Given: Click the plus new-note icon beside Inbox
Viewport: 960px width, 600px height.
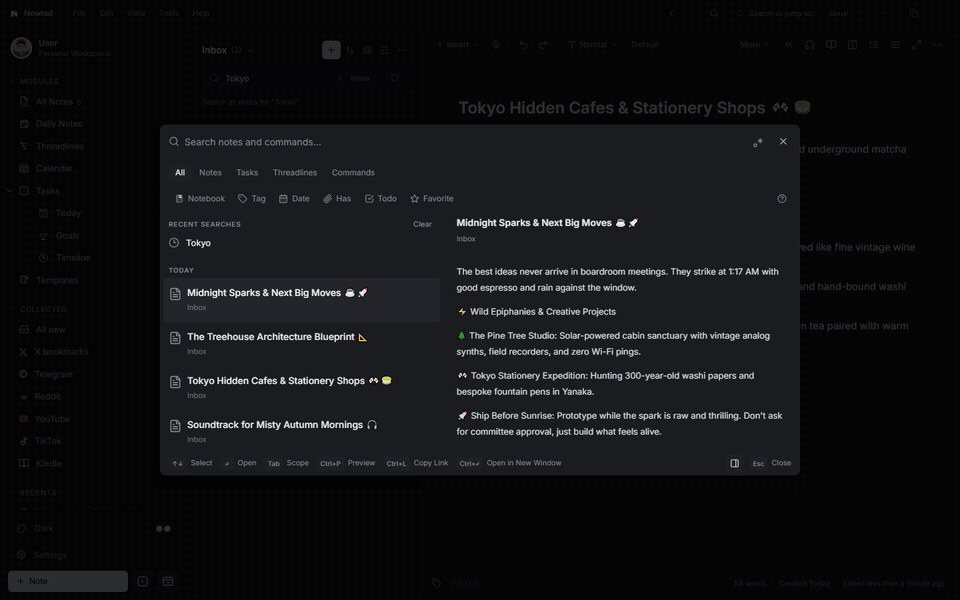Looking at the screenshot, I should pos(331,50).
